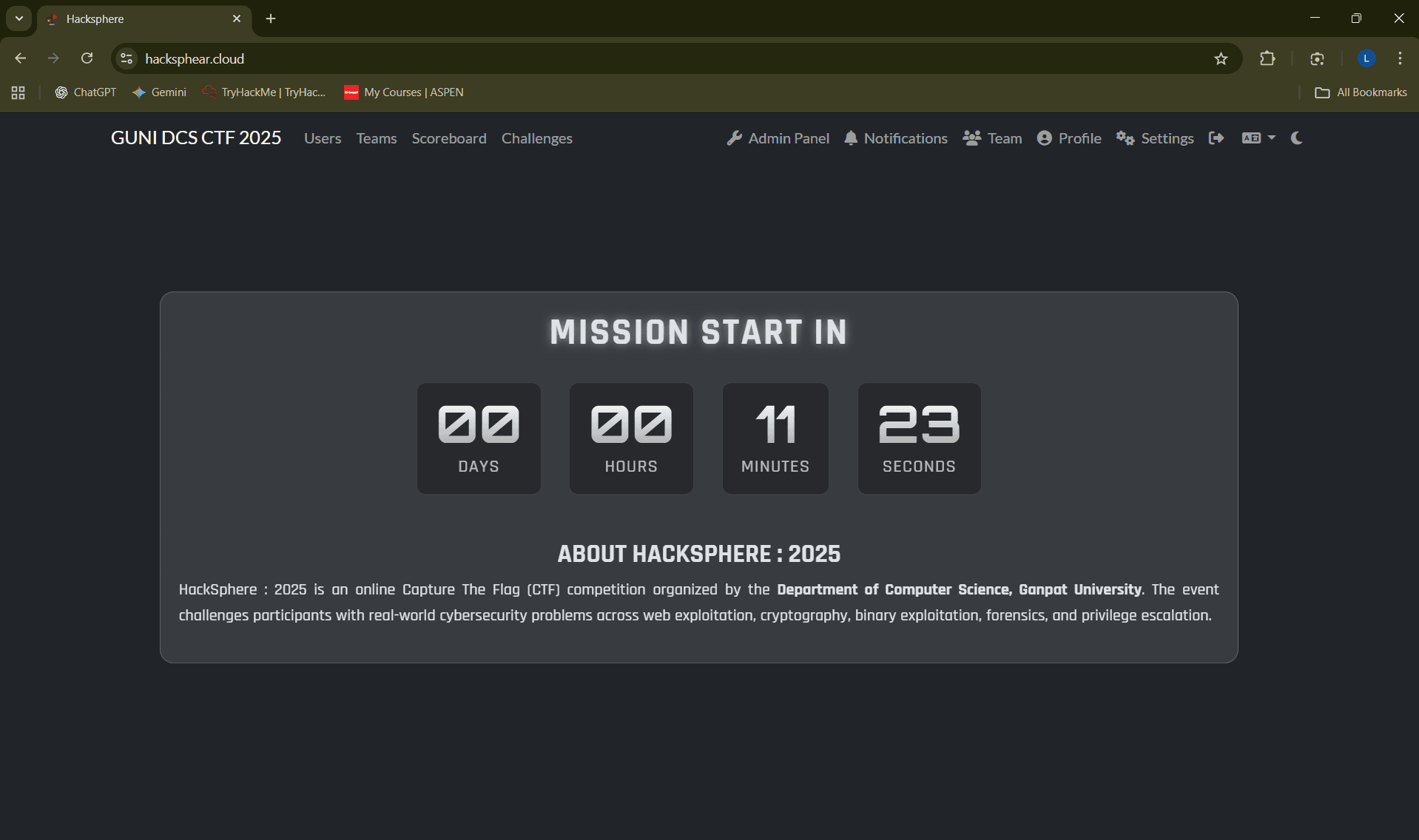
Task: Open the Team page via people icon
Action: (971, 138)
